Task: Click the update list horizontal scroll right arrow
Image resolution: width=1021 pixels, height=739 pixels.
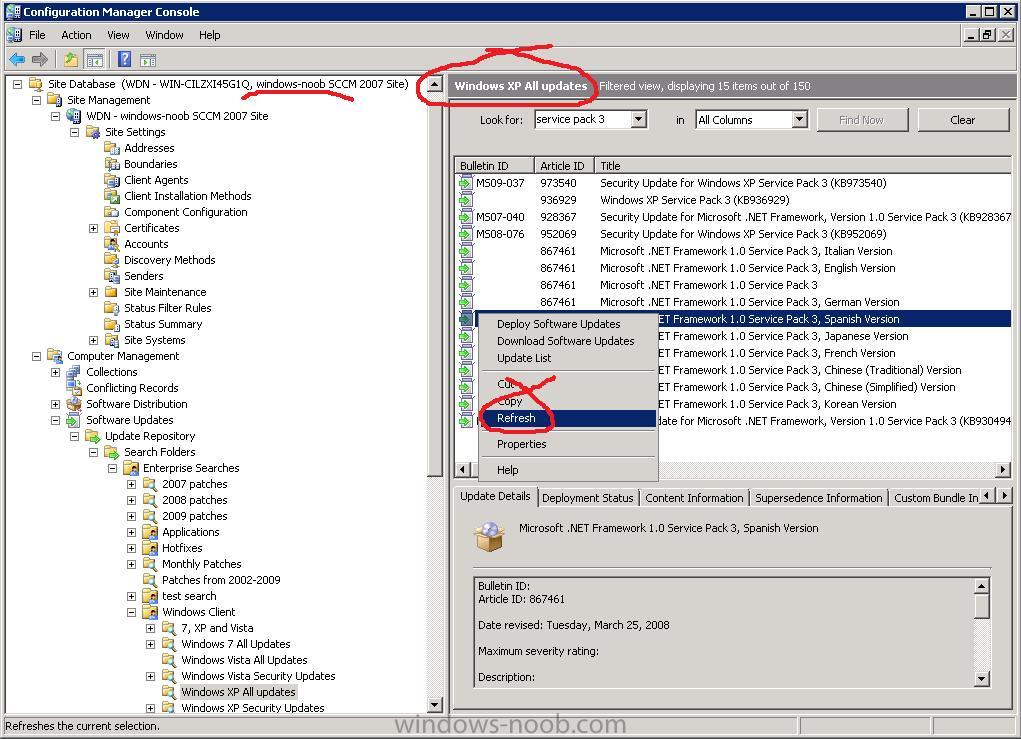Action: (1003, 469)
